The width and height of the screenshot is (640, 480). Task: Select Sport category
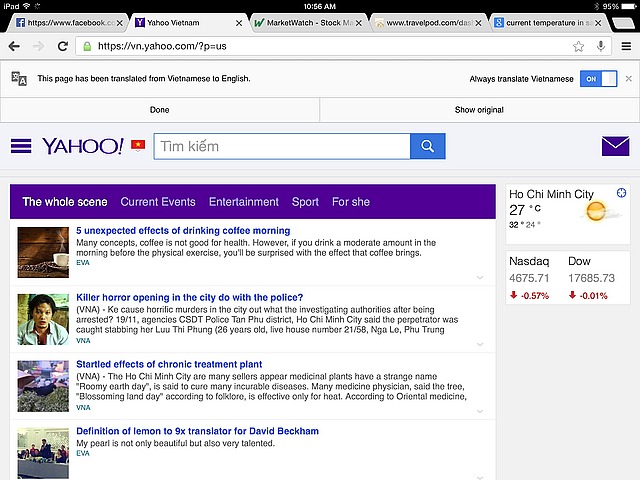tap(305, 202)
